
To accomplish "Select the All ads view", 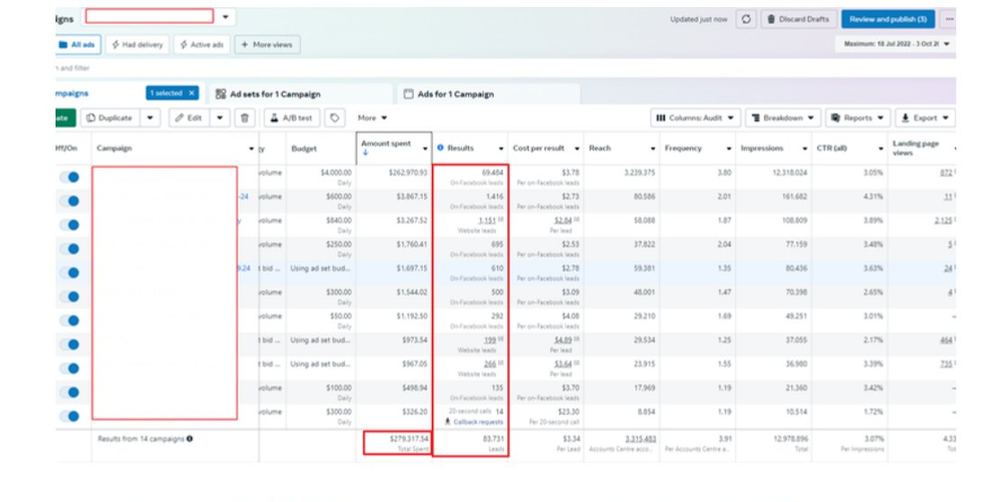I will pos(77,45).
